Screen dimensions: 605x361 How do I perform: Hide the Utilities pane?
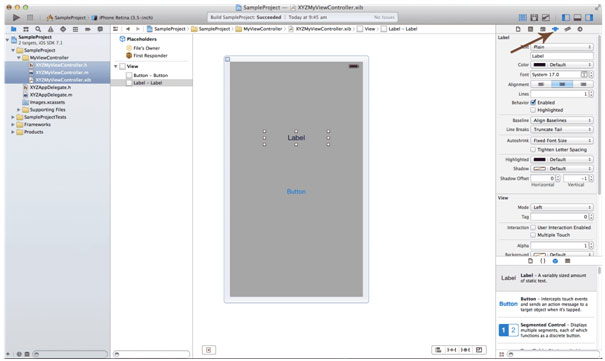click(589, 17)
